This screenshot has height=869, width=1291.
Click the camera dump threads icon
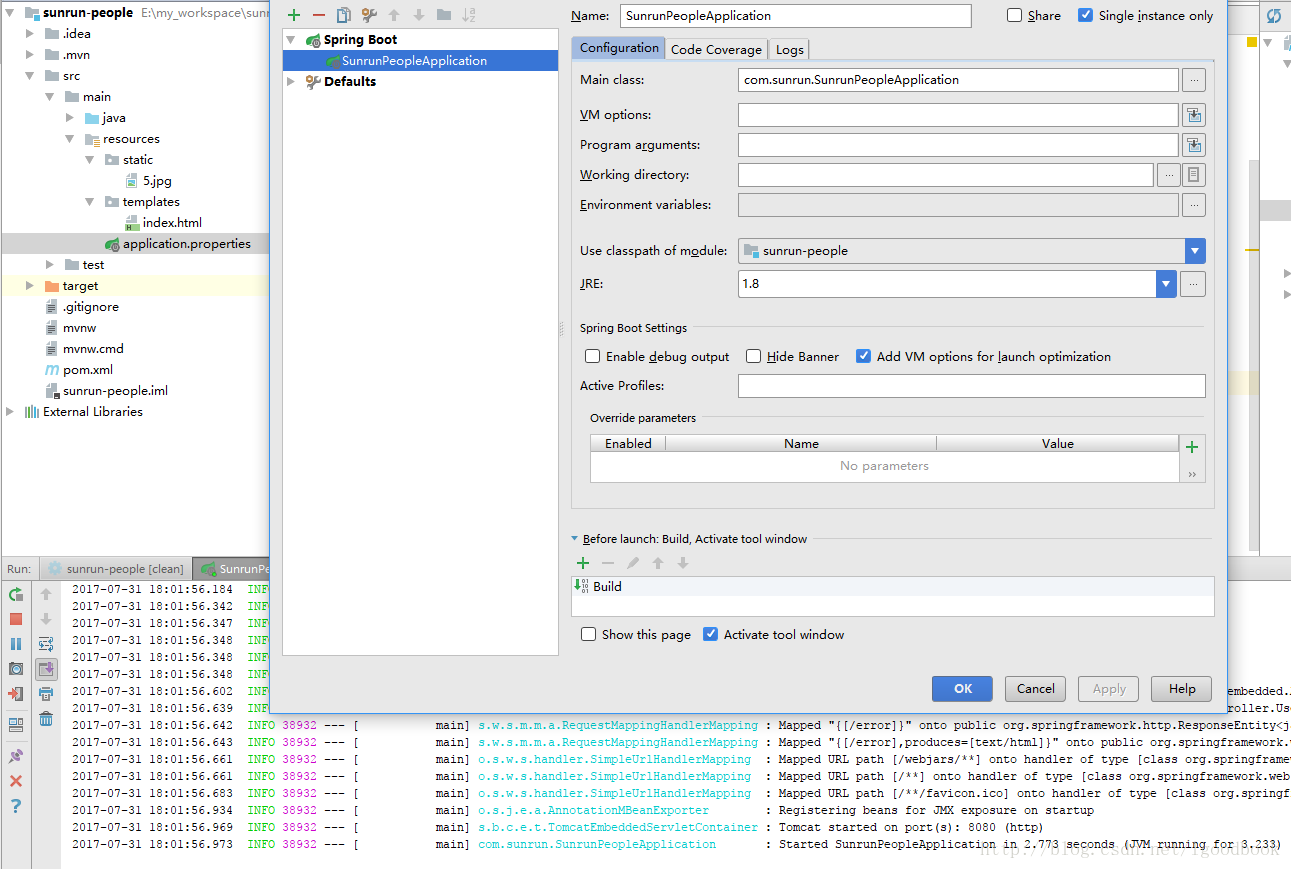click(16, 668)
